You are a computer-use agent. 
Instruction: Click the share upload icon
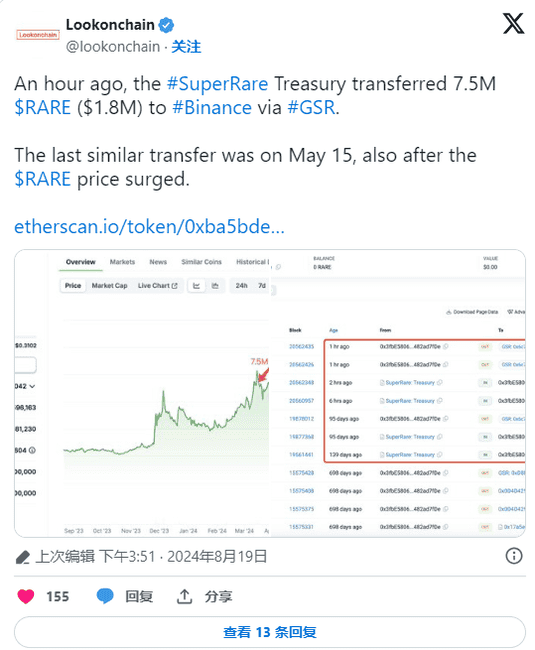(x=184, y=597)
